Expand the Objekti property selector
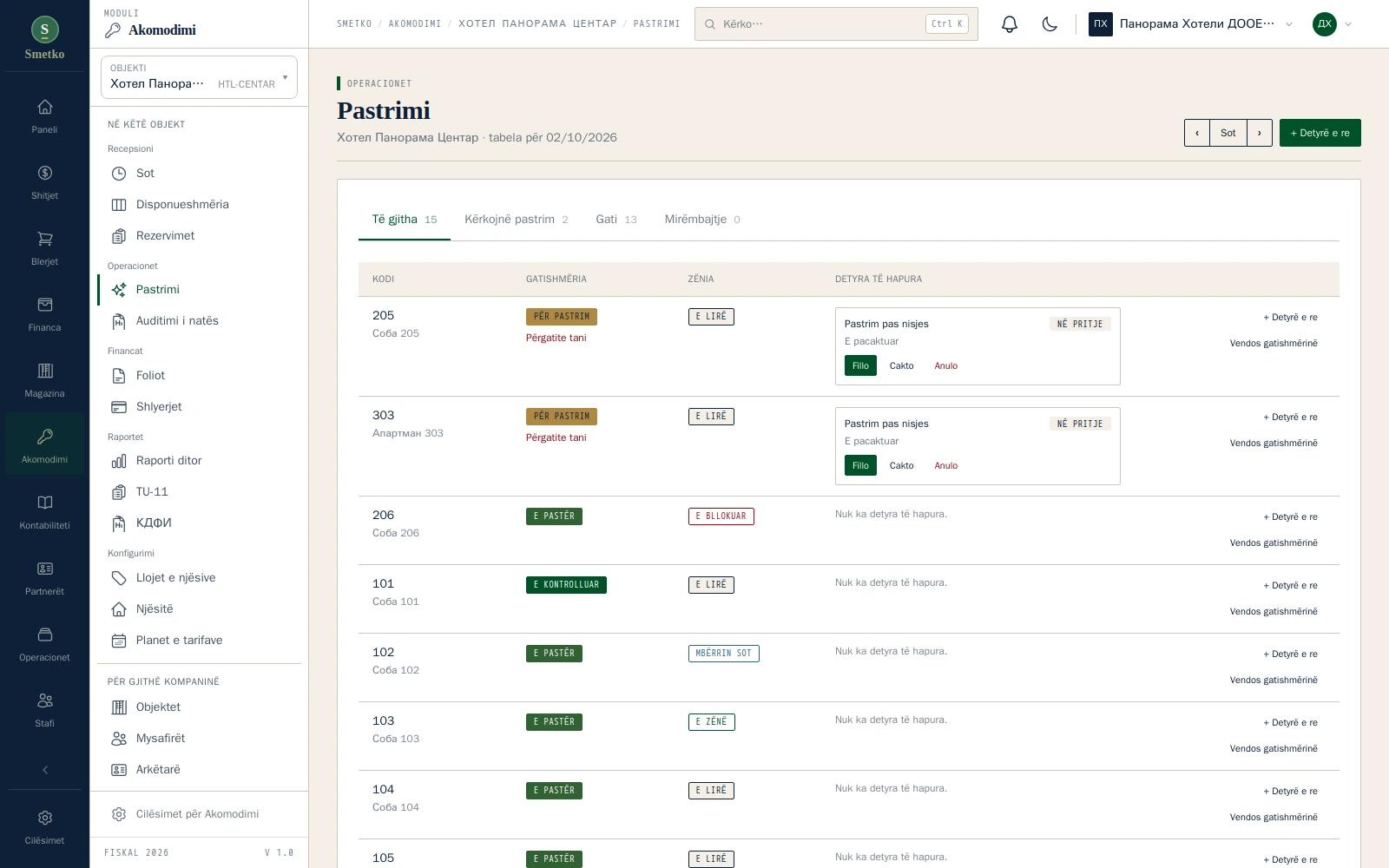This screenshot has height=868, width=1389. pyautogui.click(x=199, y=77)
